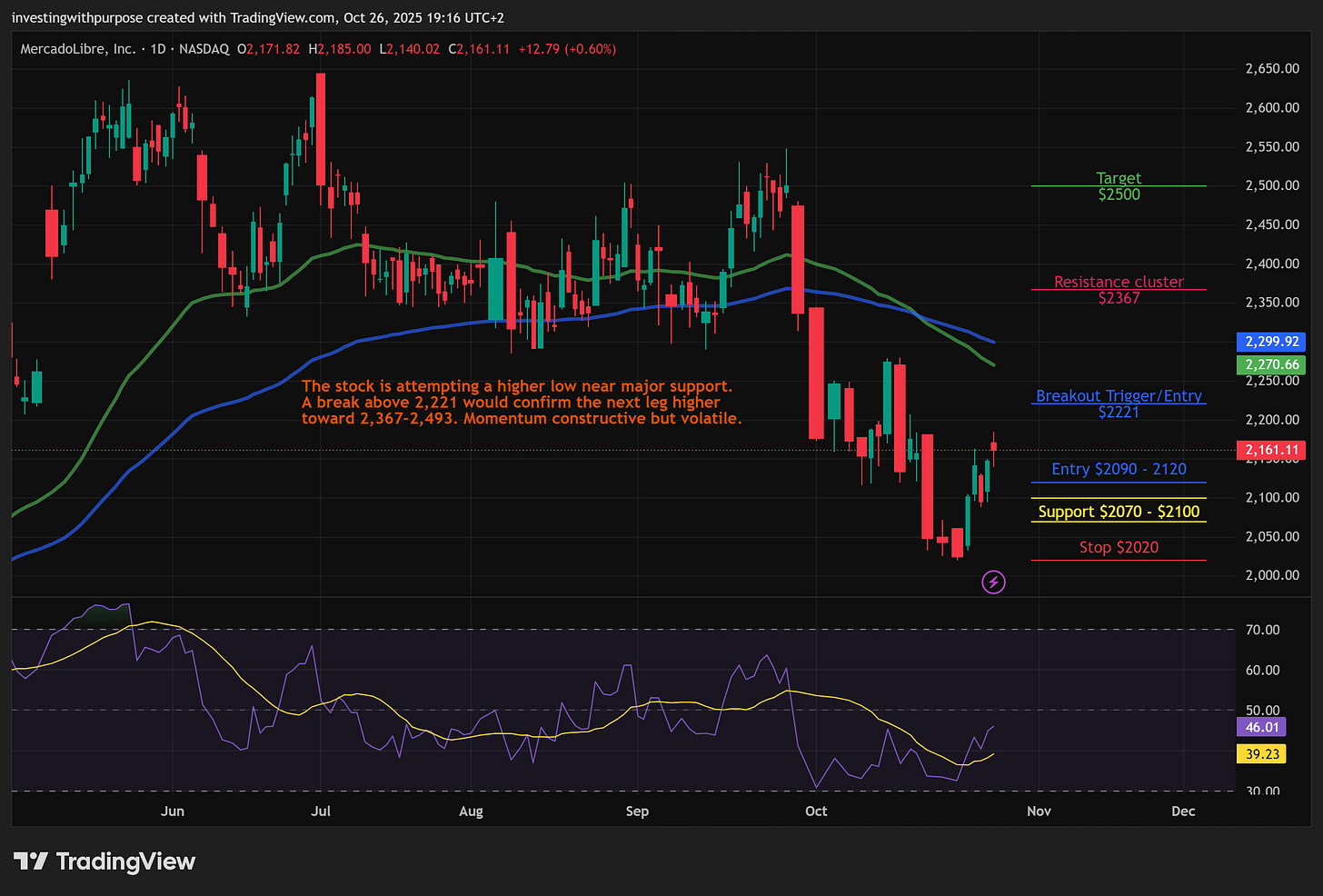Select the Stop $2020 label

point(1119,547)
